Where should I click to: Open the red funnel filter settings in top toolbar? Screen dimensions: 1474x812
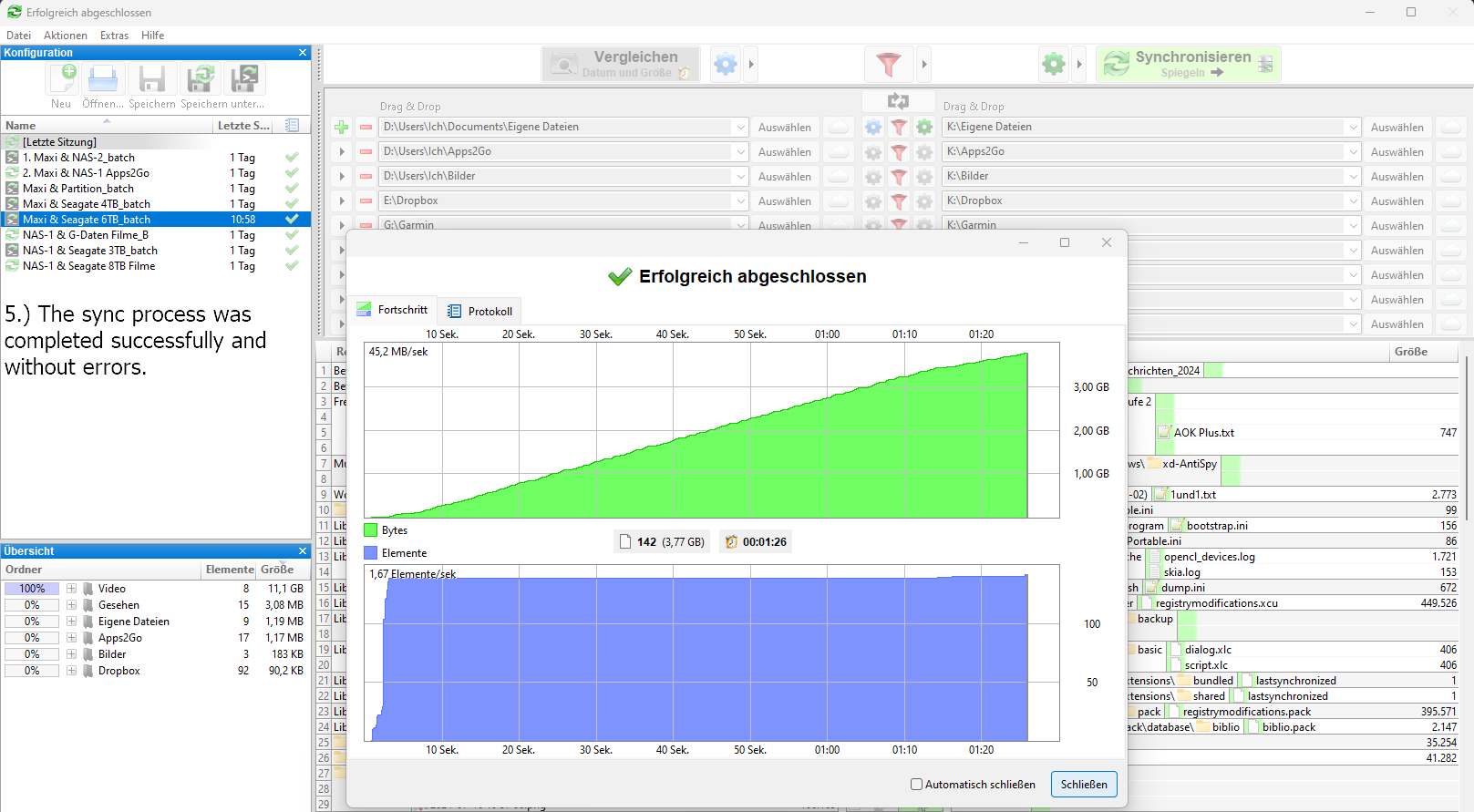(888, 65)
